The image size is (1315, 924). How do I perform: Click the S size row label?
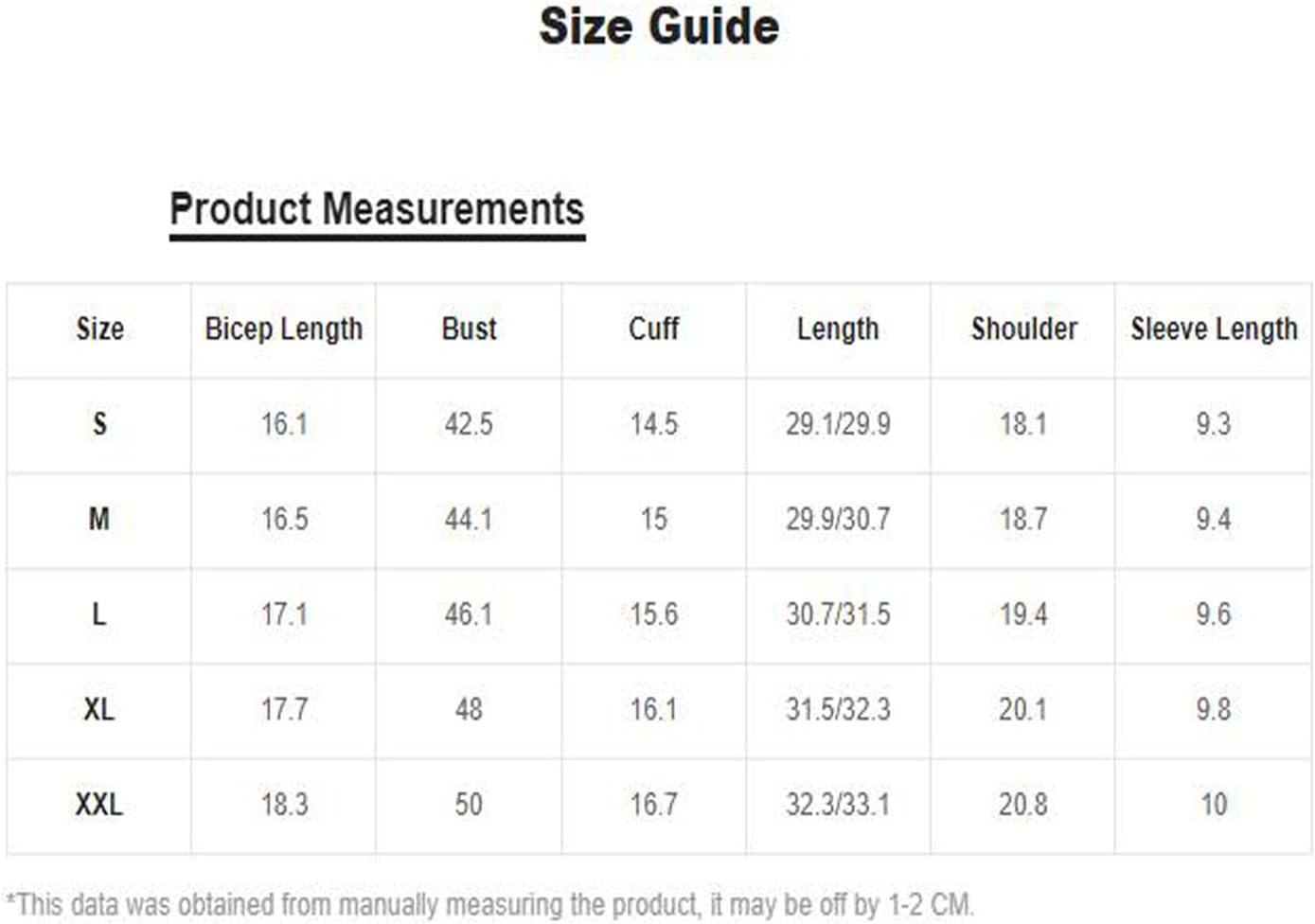[99, 424]
